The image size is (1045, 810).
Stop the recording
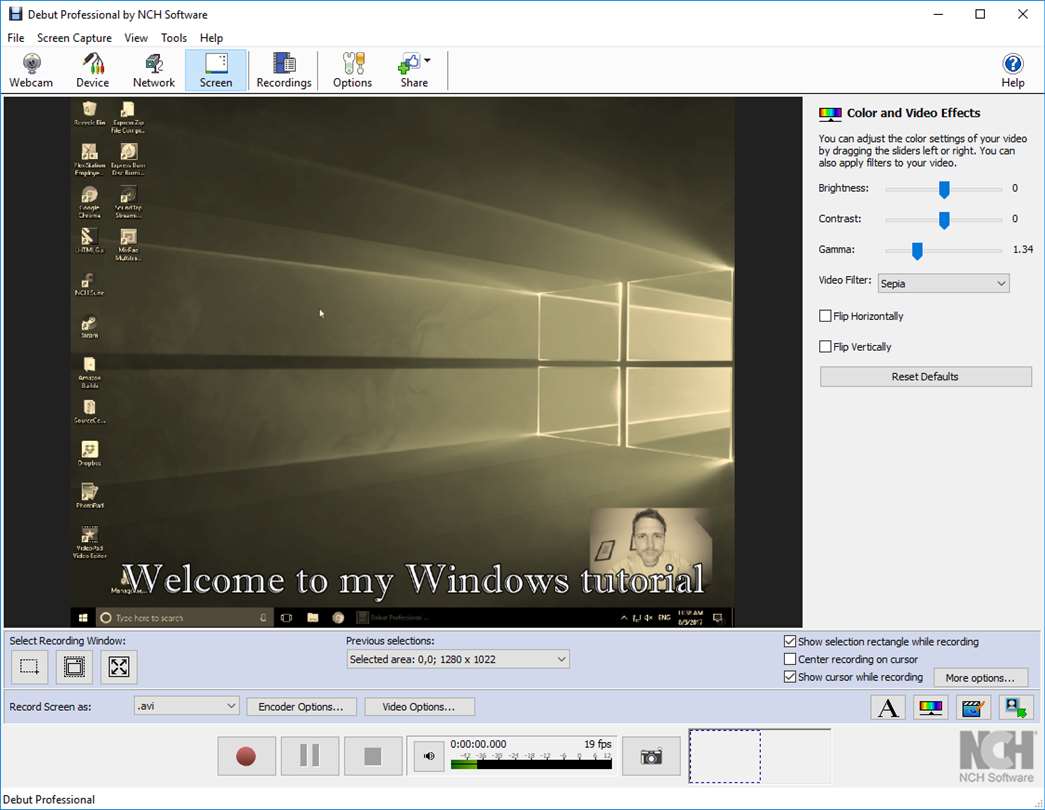click(373, 756)
